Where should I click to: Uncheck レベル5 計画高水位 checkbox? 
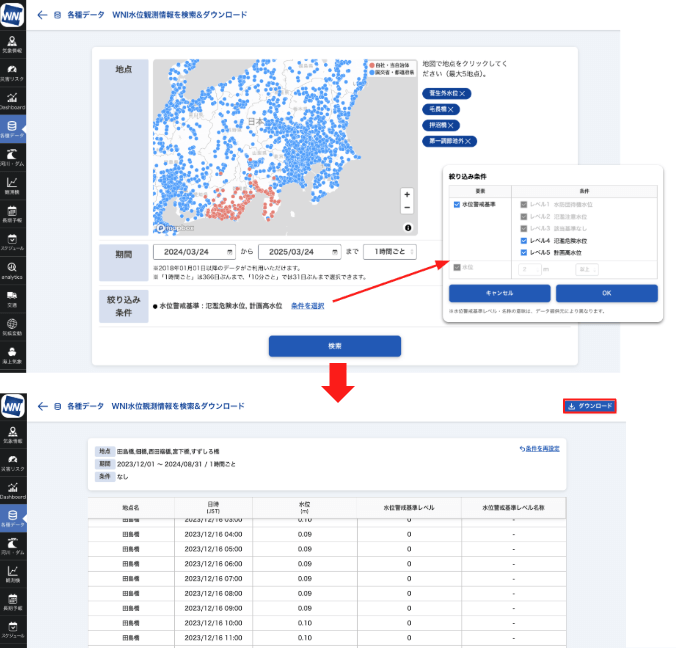click(524, 252)
